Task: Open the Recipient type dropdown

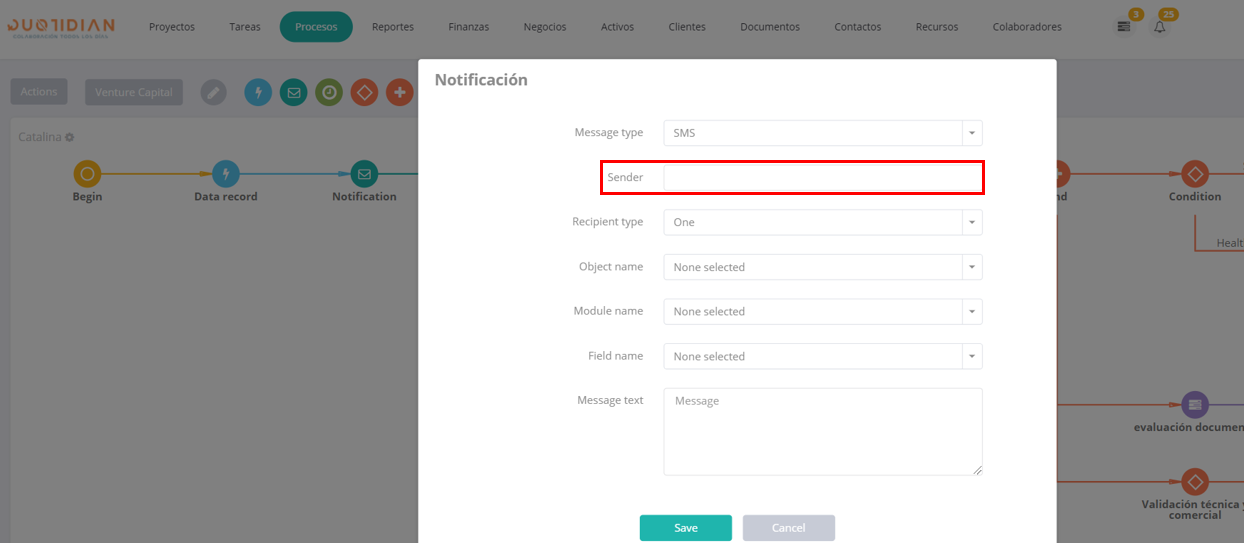Action: click(823, 222)
